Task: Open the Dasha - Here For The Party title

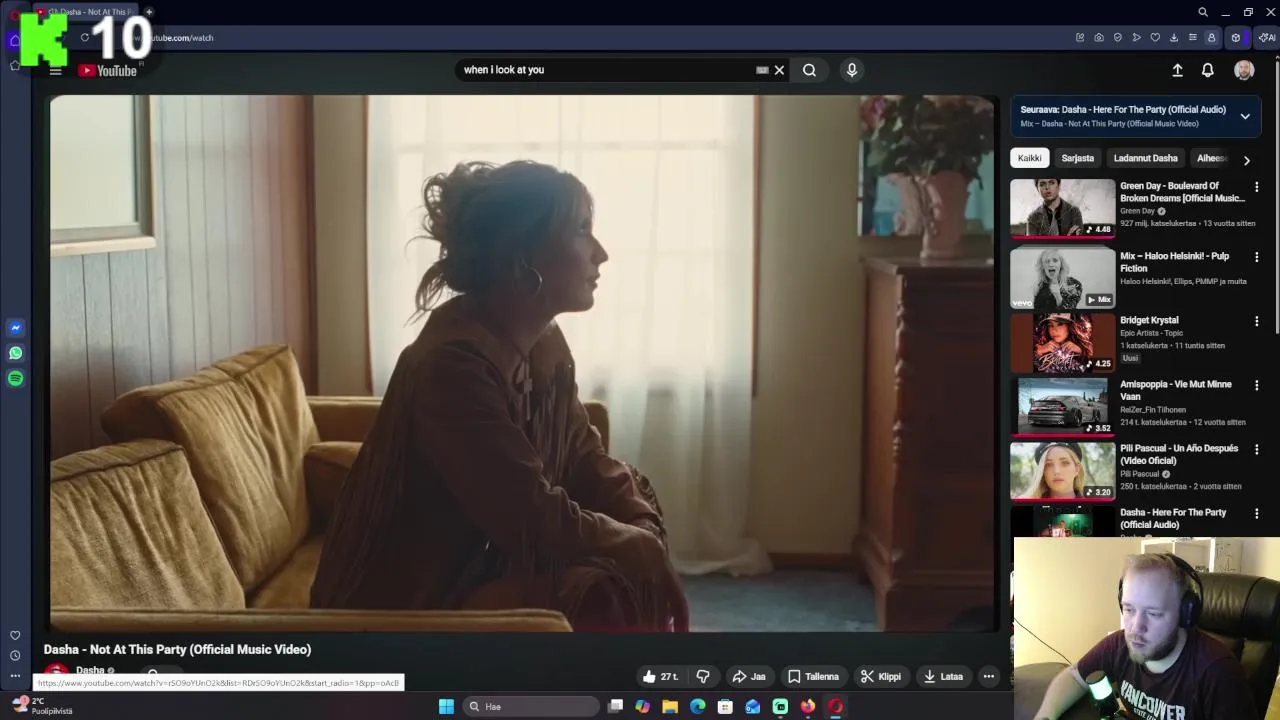Action: (x=1173, y=518)
